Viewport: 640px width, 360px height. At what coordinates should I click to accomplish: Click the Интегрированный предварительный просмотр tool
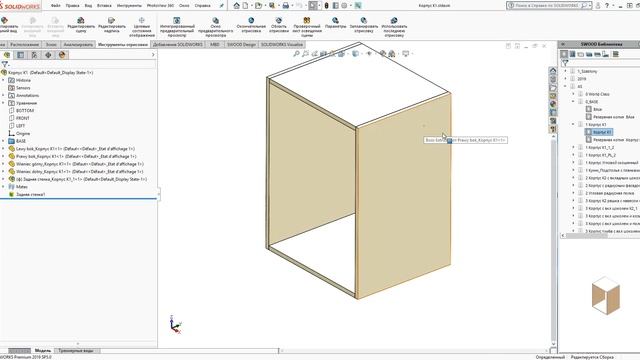177,28
